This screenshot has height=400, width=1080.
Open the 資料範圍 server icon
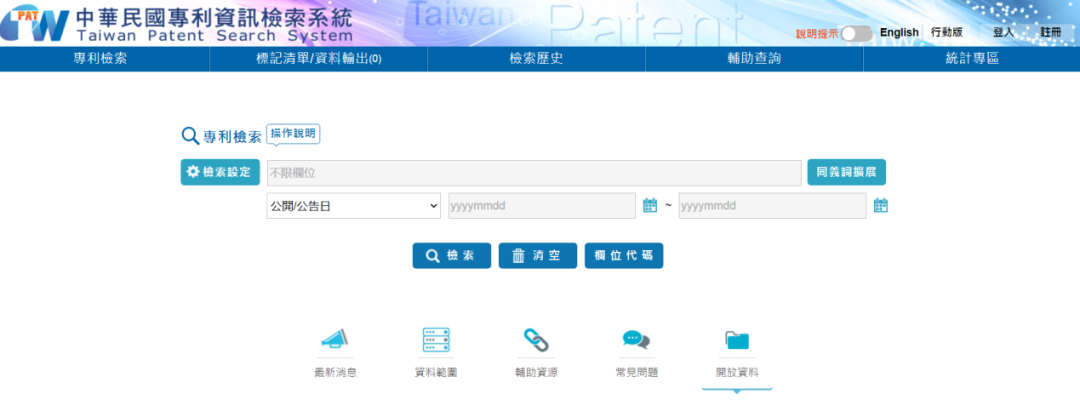436,339
